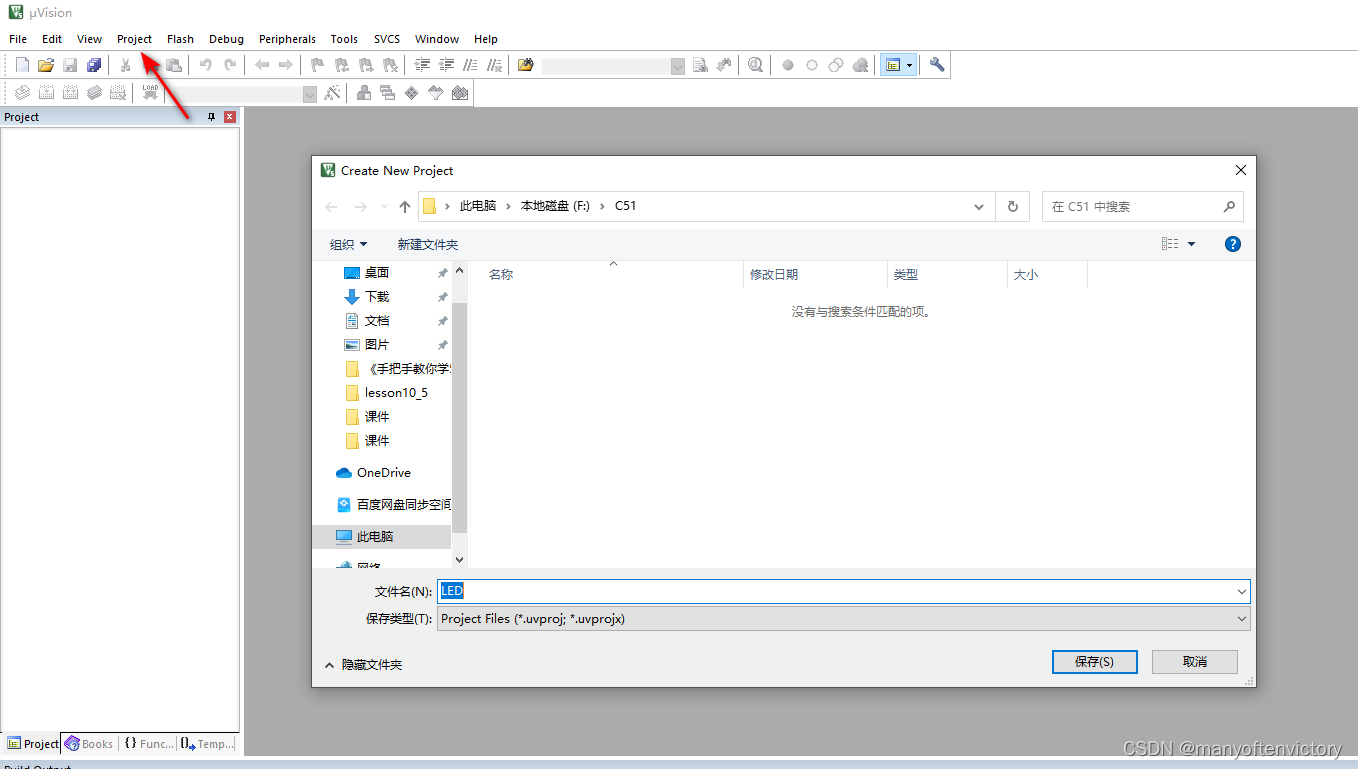This screenshot has width=1358, height=769.
Task: Click the Save floppy-disk toolbar icon
Action: [x=70, y=65]
